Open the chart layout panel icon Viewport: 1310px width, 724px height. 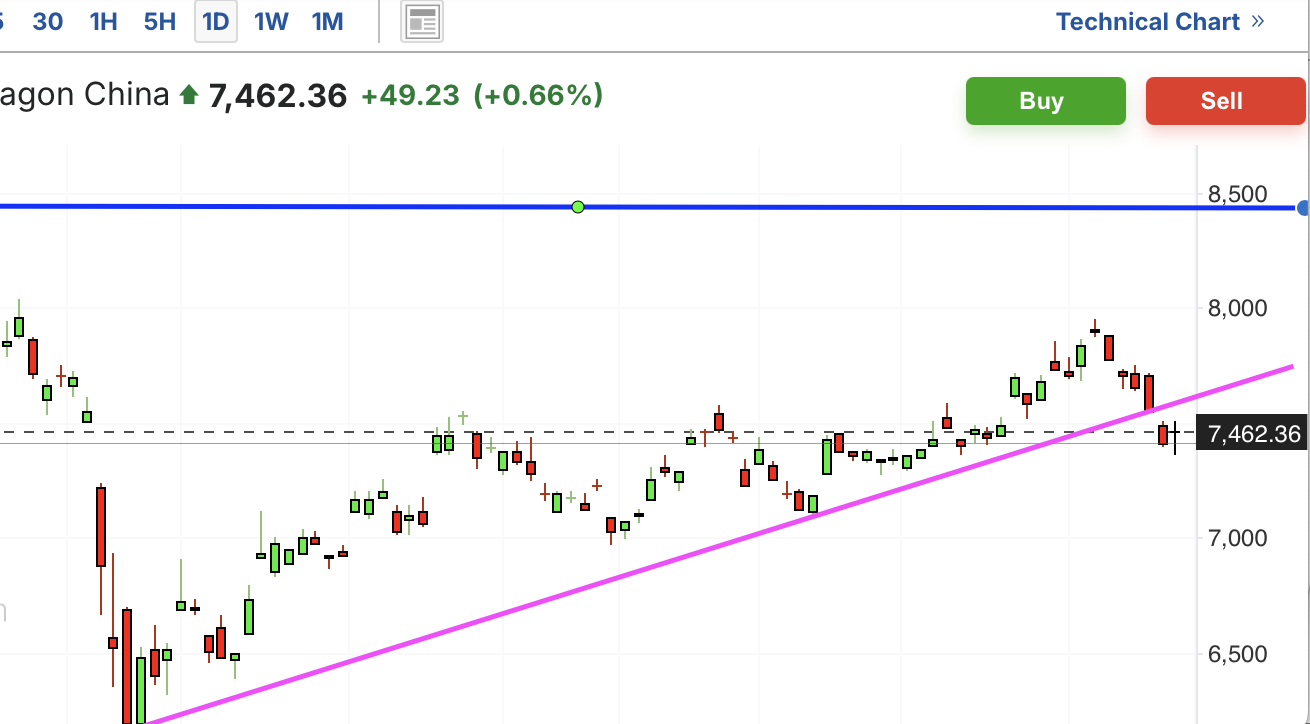(422, 22)
